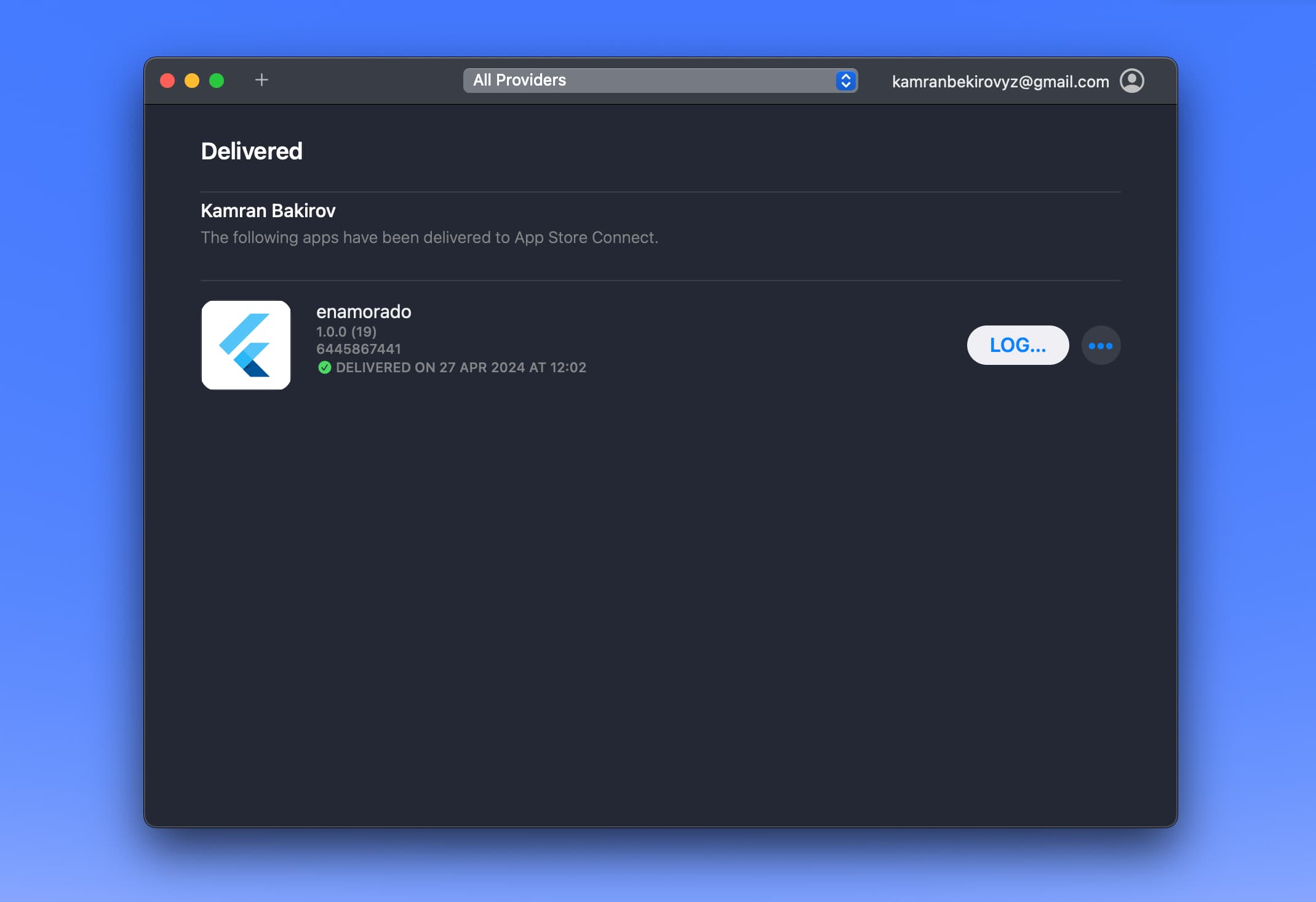Screen dimensions: 1316x902
Task: Click the kamranbekirovyz@gmail.com account label
Action: click(1000, 81)
